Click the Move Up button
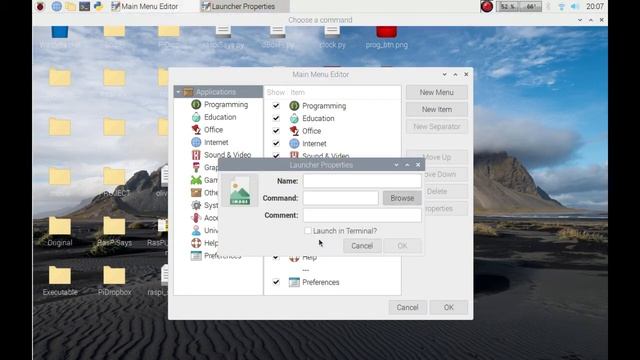 pos(437,157)
